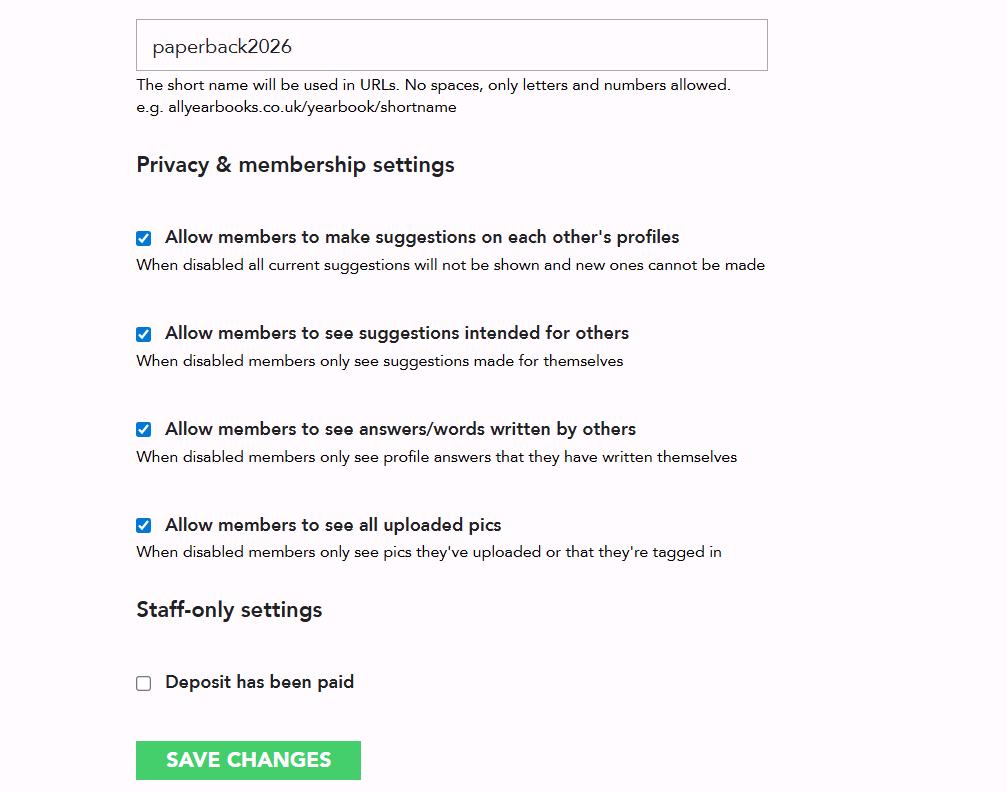Screen dimensions: 1006x792
Task: Click the 'profile answers that they have written' description
Action: point(437,457)
